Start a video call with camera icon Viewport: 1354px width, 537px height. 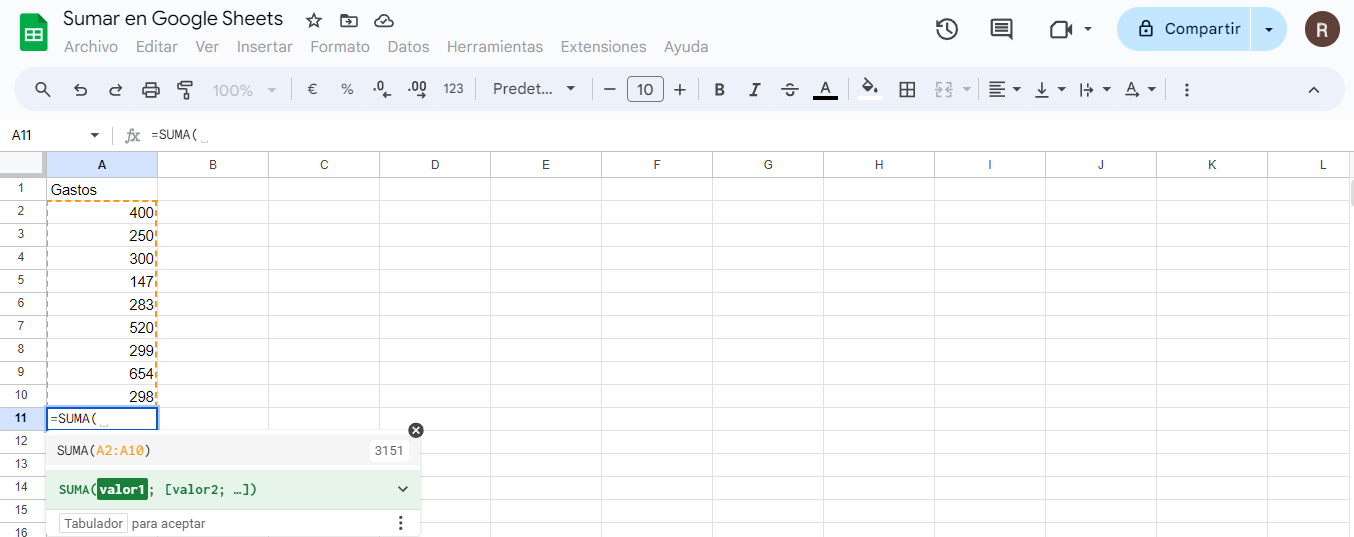[x=1061, y=29]
